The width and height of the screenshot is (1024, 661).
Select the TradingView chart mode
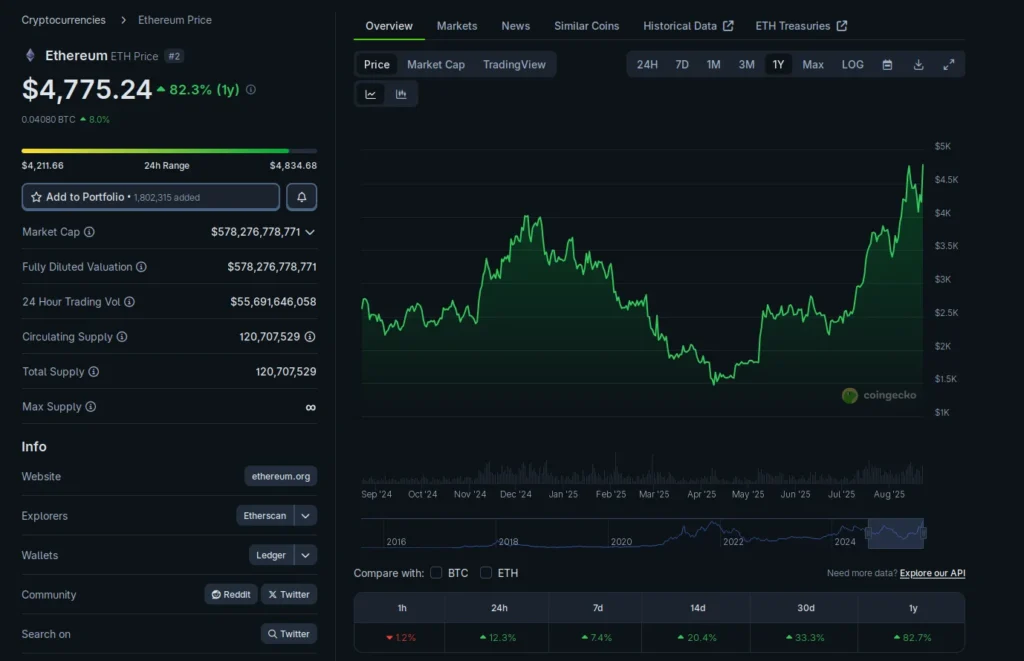point(515,64)
